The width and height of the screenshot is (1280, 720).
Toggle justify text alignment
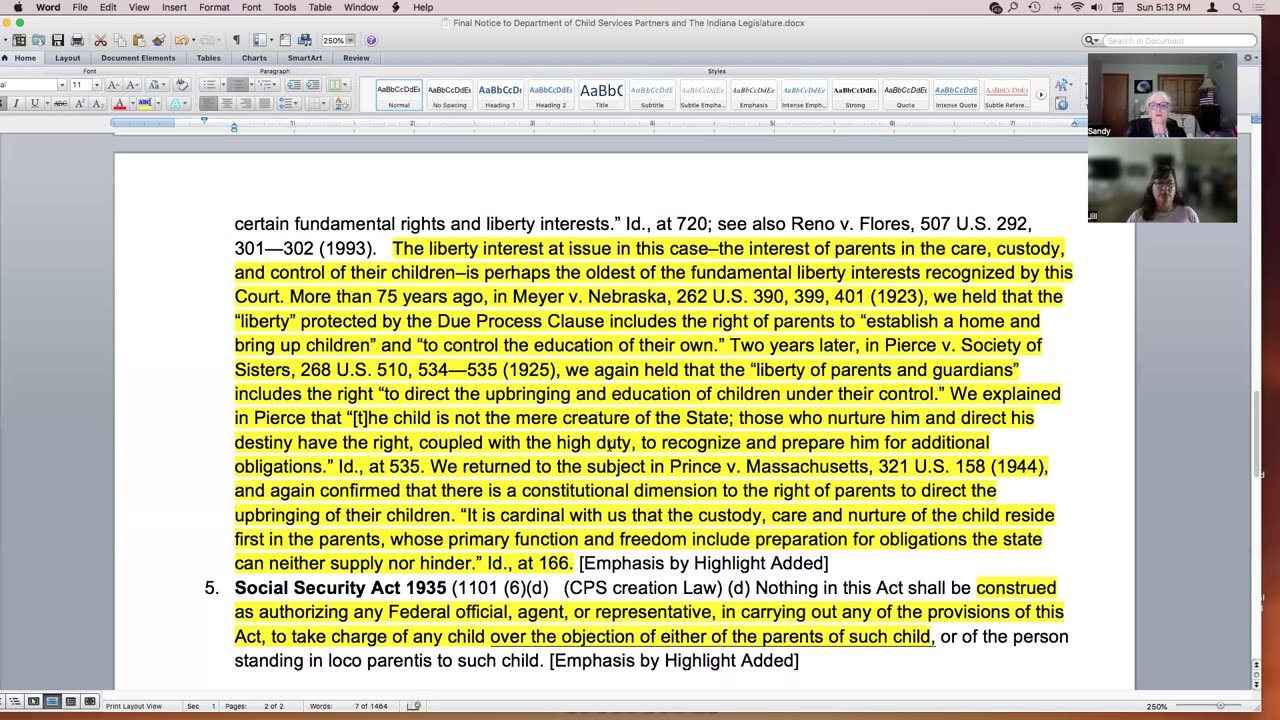pyautogui.click(x=264, y=103)
